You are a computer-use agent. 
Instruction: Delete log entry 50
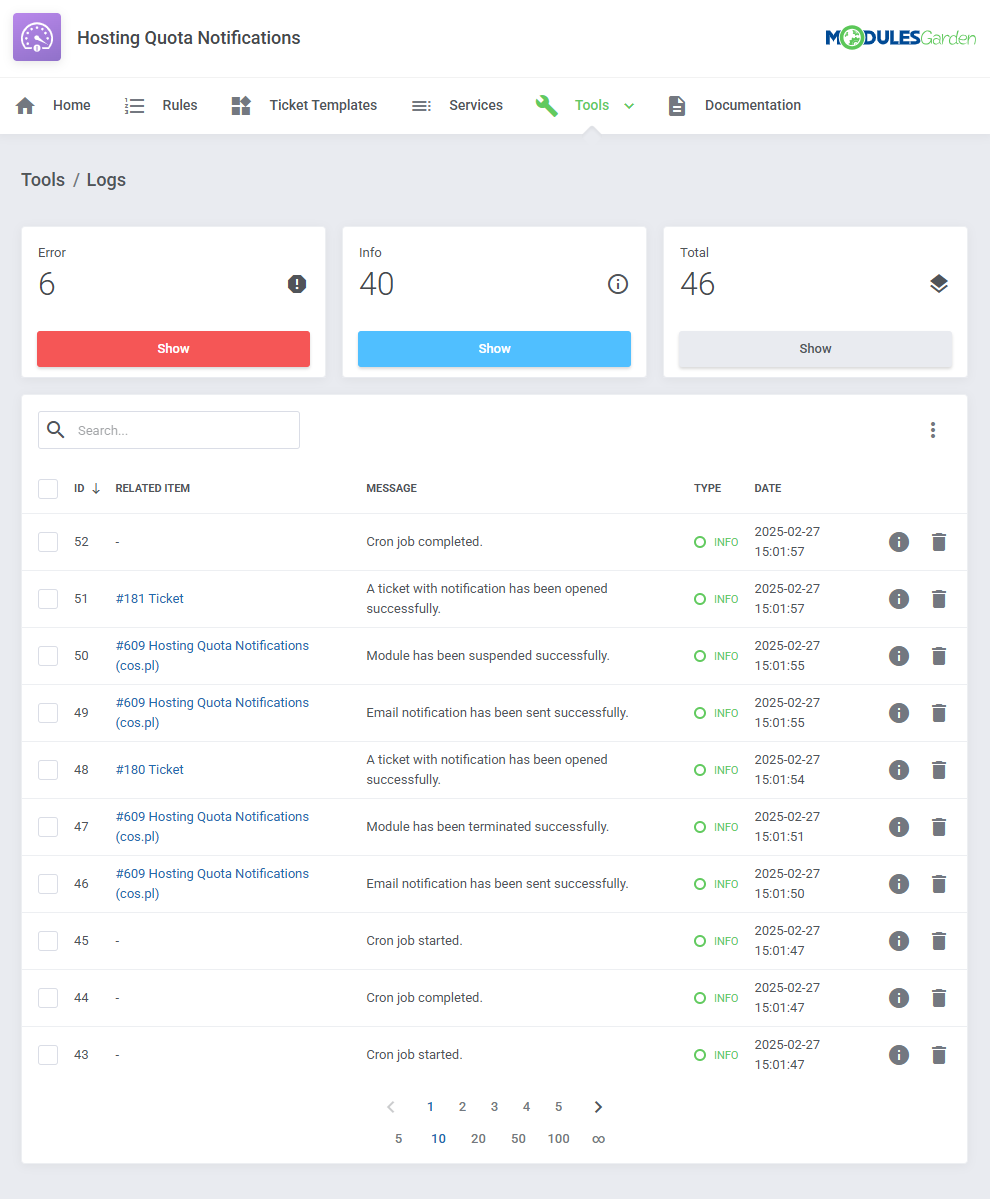(x=939, y=656)
